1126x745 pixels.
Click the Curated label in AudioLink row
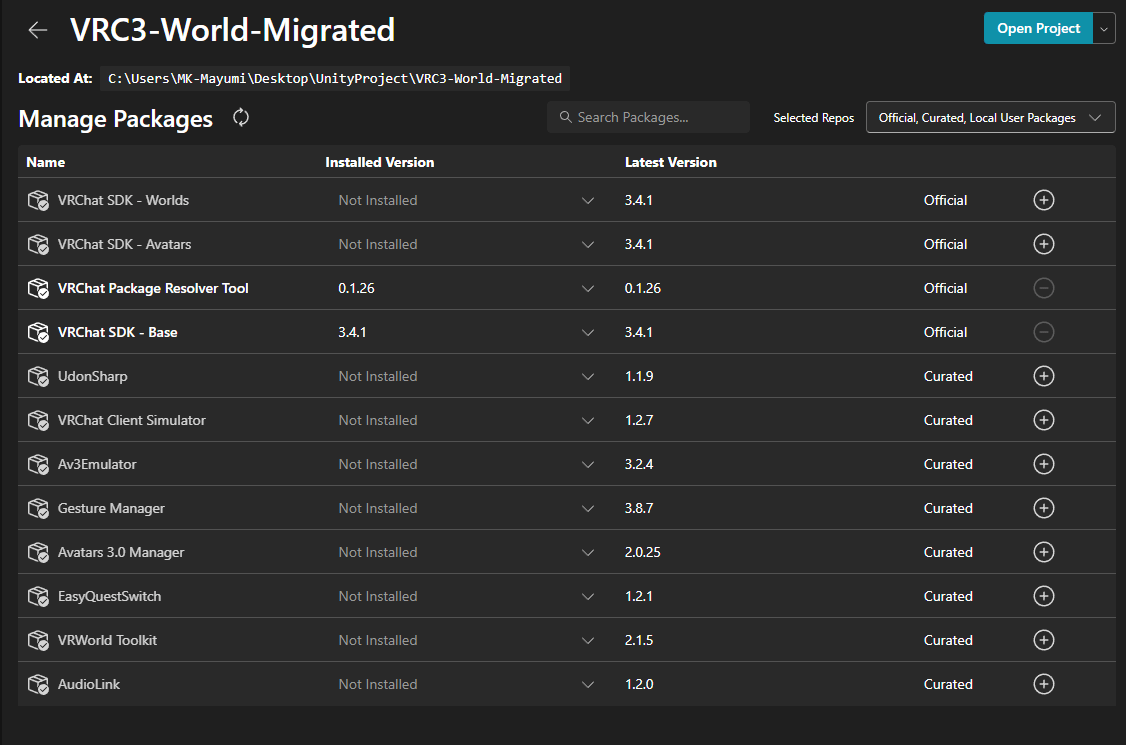tap(948, 684)
